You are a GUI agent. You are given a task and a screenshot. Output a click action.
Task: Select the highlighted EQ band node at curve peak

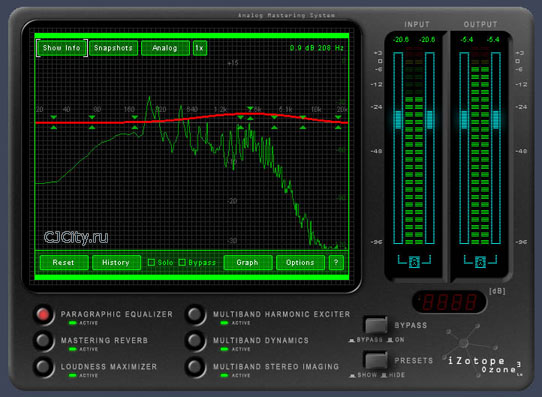[x=250, y=114]
